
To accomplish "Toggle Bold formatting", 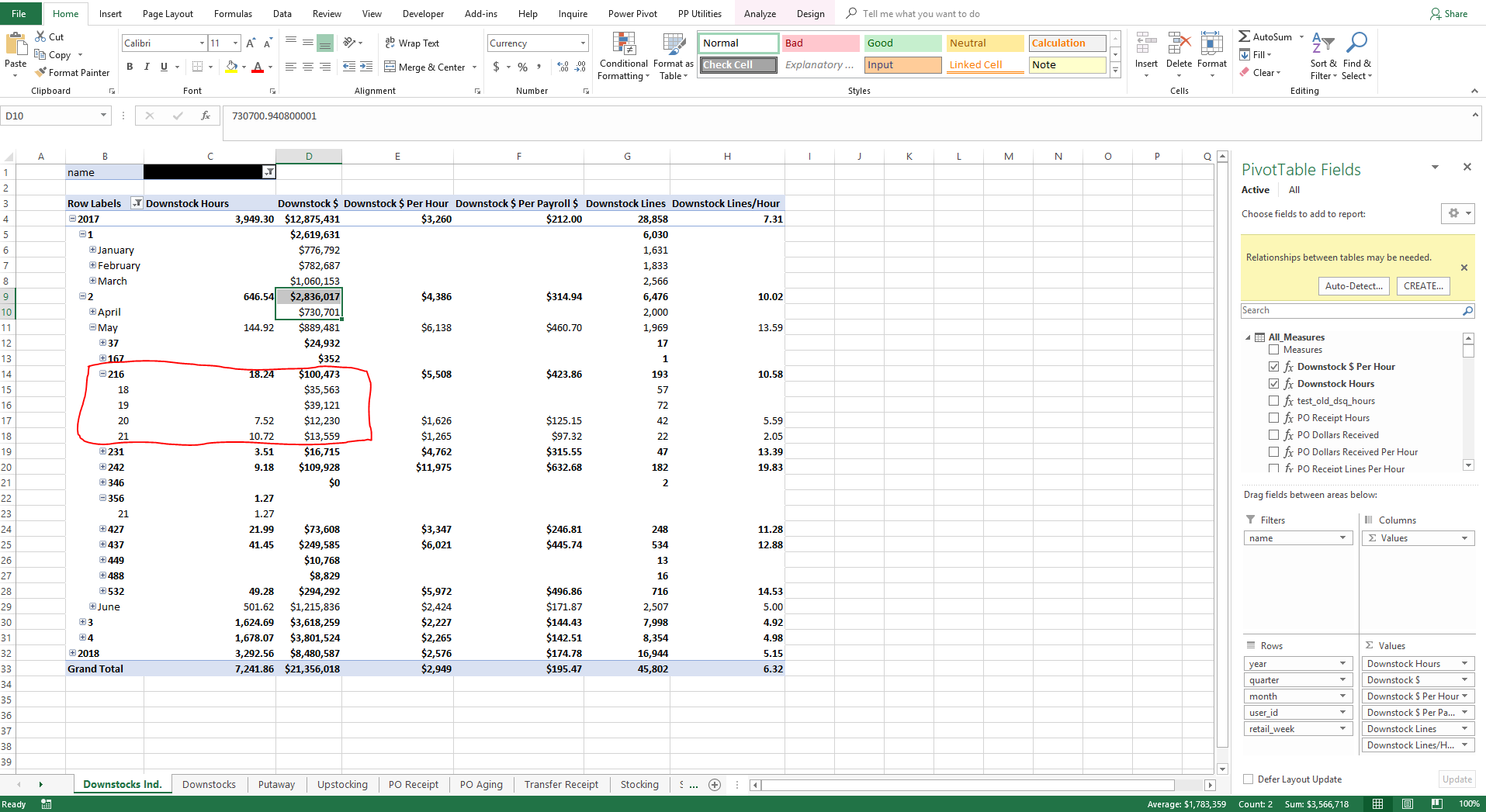I will coord(130,67).
